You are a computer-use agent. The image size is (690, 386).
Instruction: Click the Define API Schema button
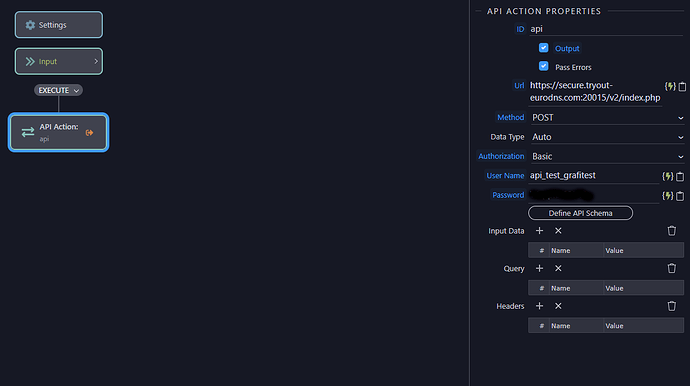pos(580,213)
